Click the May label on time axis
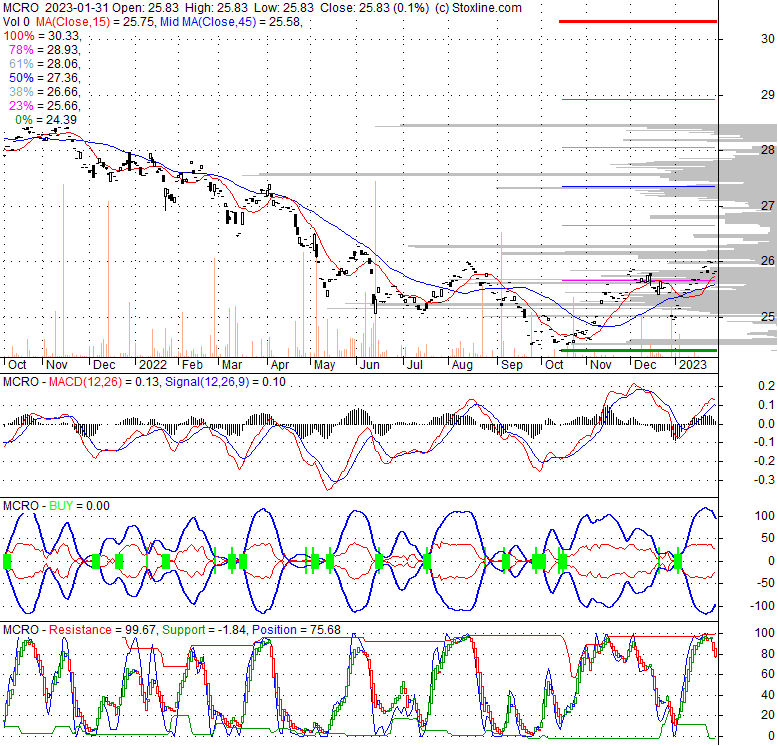This screenshot has width=778, height=746. point(324,365)
